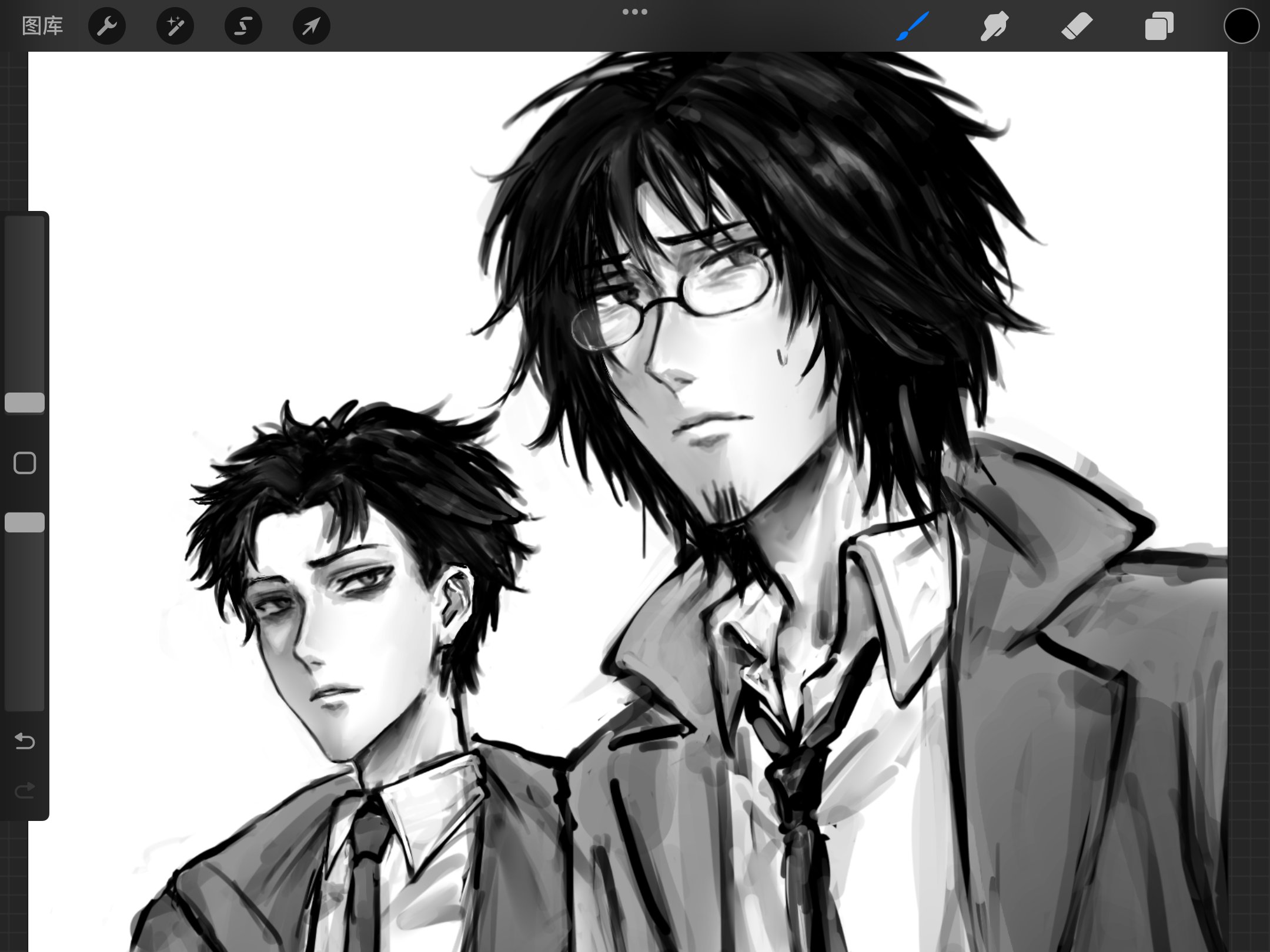1270x952 pixels.
Task: Undo the last stroke with sidebar arrow
Action: click(25, 741)
